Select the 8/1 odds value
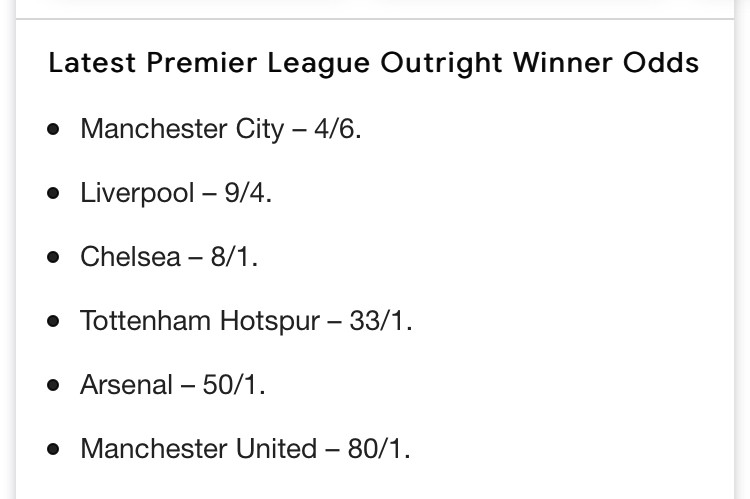This screenshot has height=499, width=750. pos(231,257)
